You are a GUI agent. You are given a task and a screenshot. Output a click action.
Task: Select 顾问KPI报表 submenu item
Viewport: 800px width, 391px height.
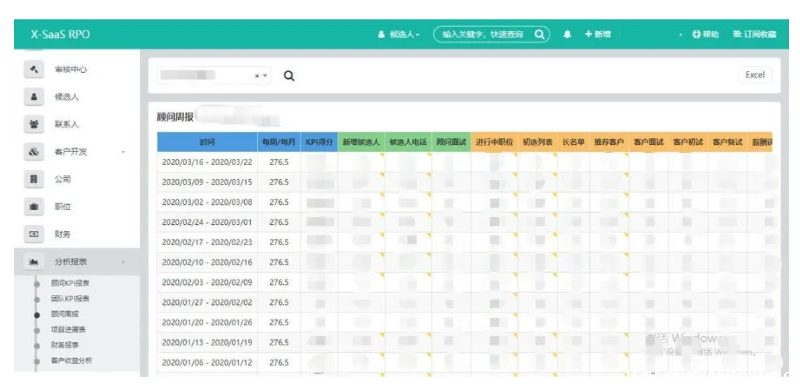[70, 283]
